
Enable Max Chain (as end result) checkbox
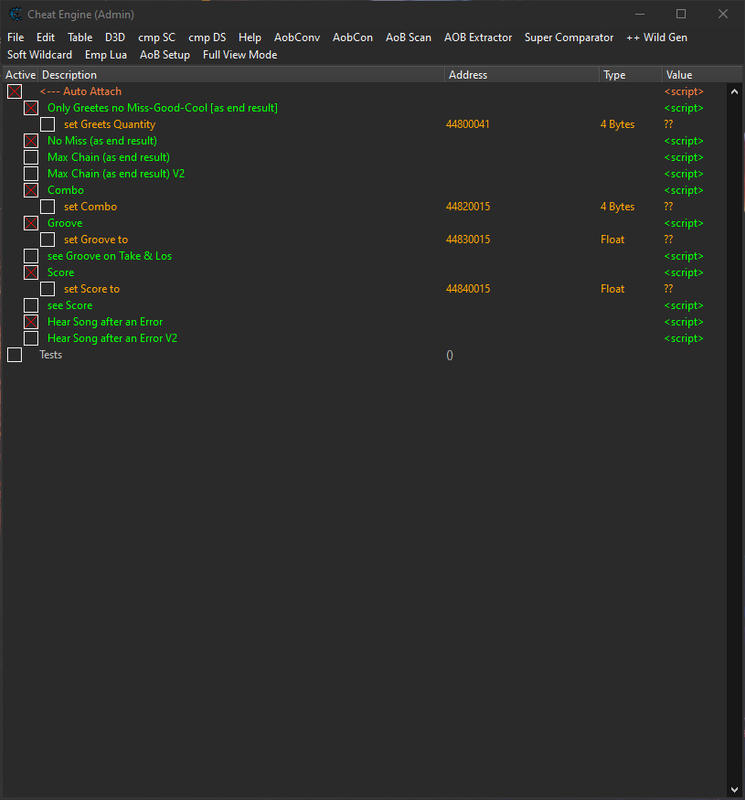pos(31,157)
